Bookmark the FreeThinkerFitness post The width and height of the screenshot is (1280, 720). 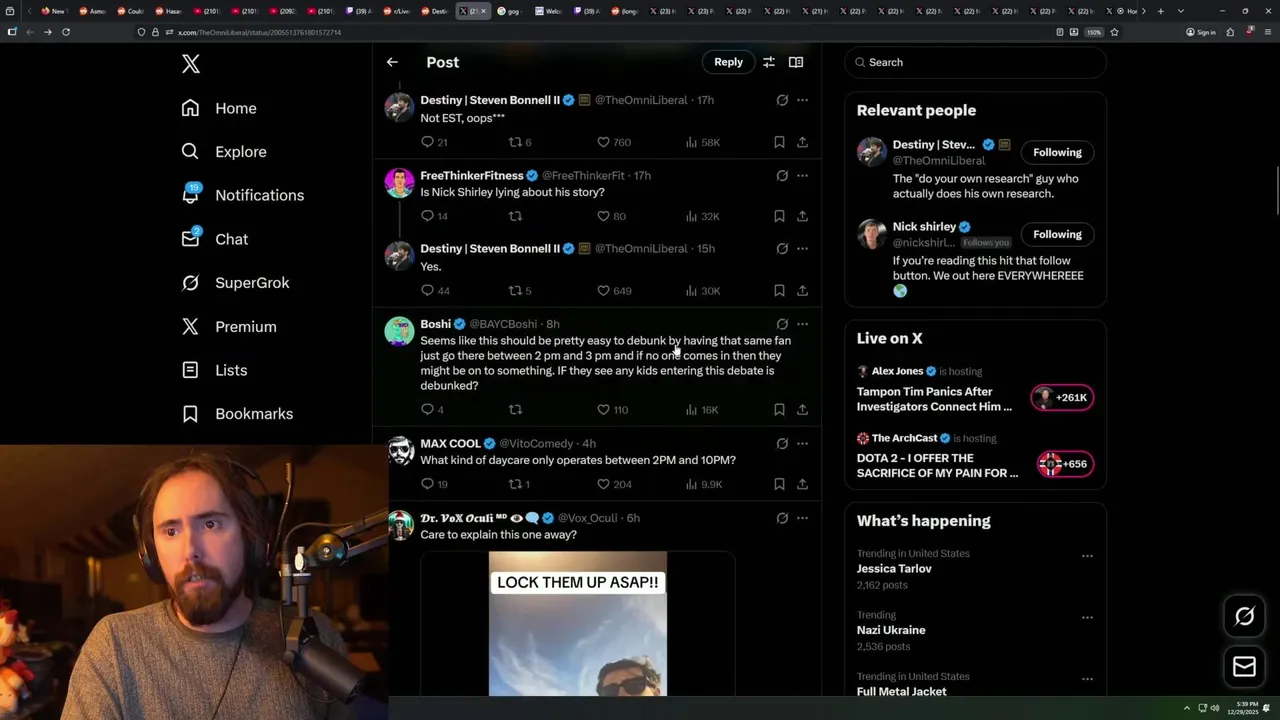[779, 216]
